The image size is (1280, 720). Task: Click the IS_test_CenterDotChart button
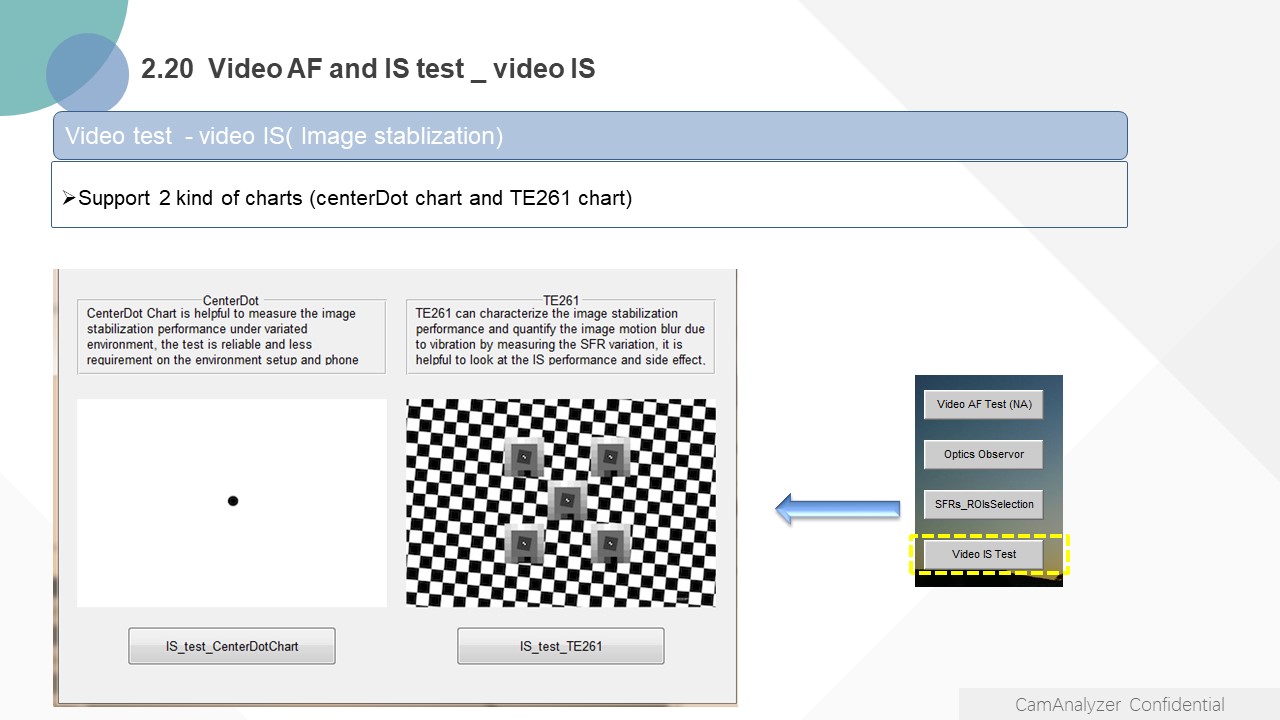click(x=232, y=646)
